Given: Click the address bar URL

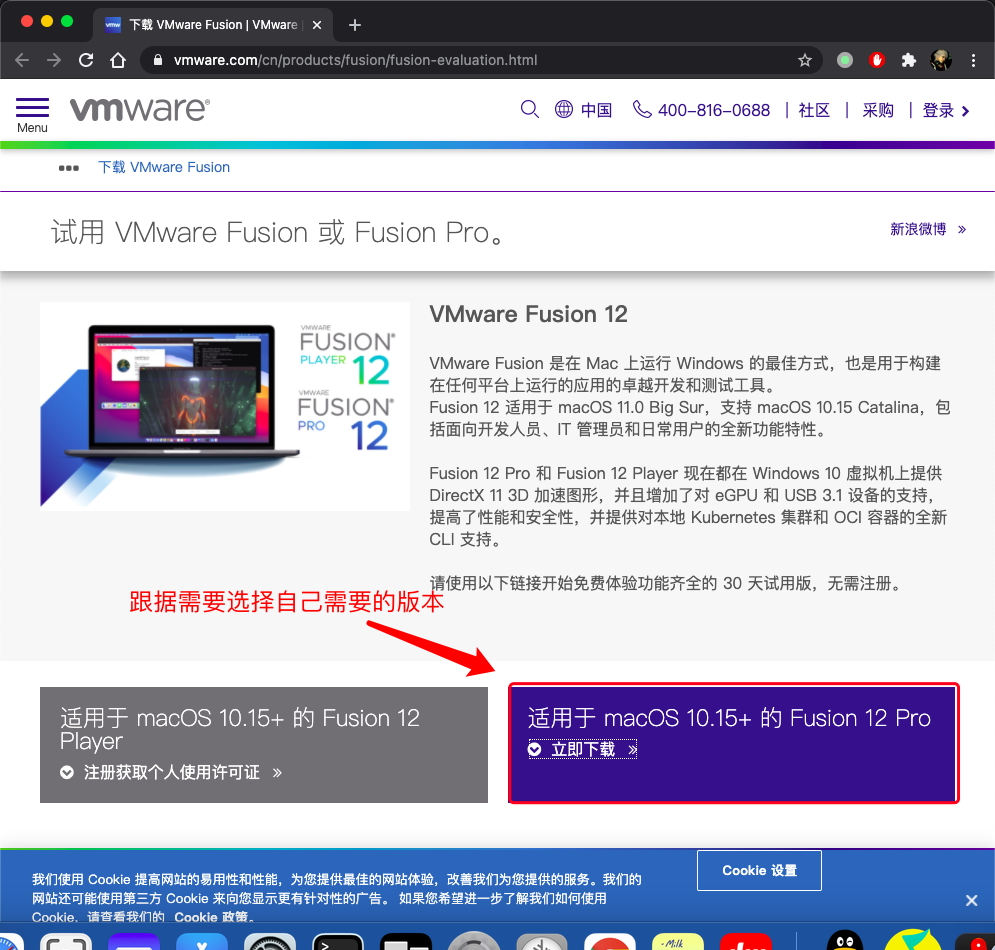Looking at the screenshot, I should pos(355,60).
